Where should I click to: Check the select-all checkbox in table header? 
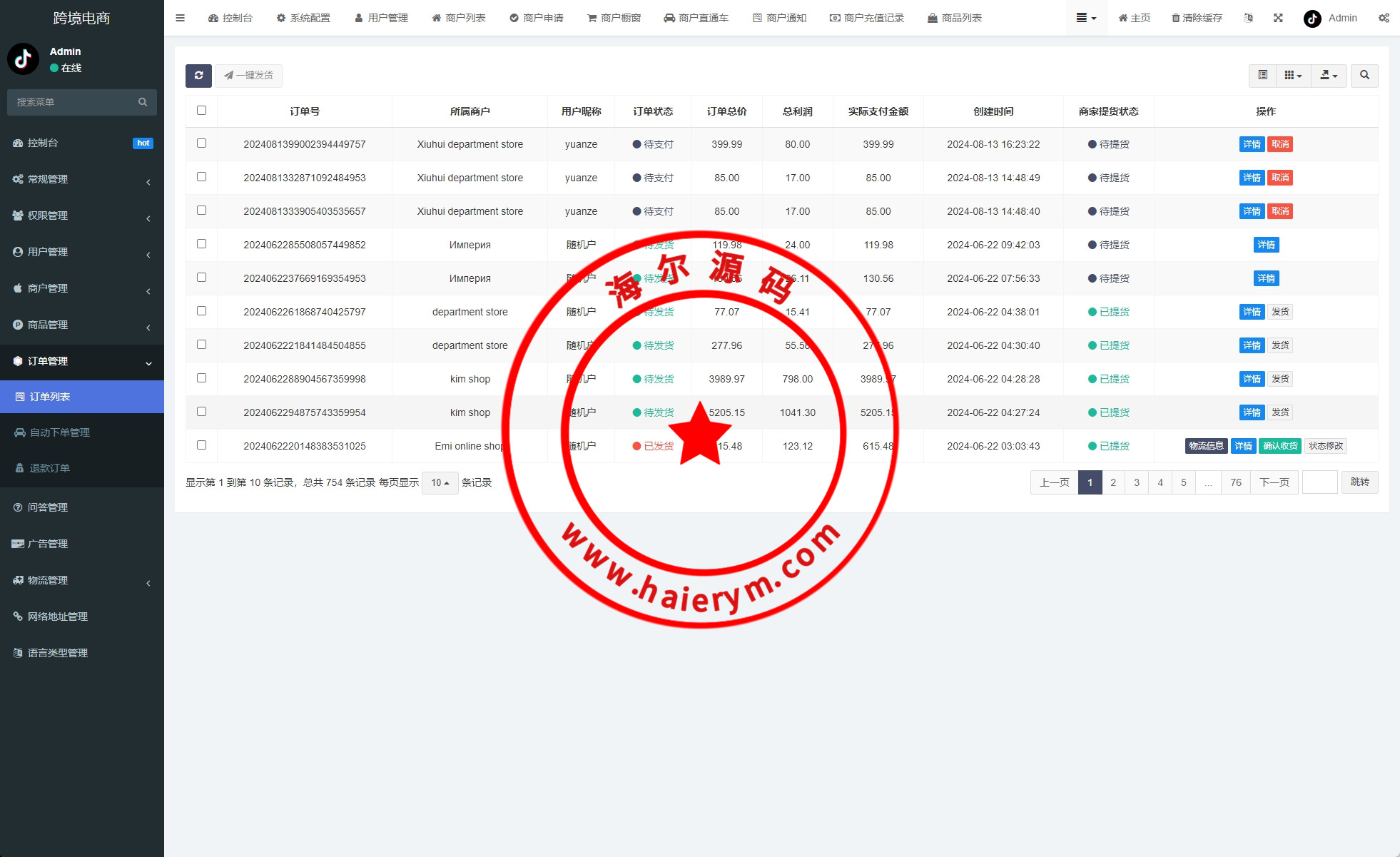click(x=201, y=111)
